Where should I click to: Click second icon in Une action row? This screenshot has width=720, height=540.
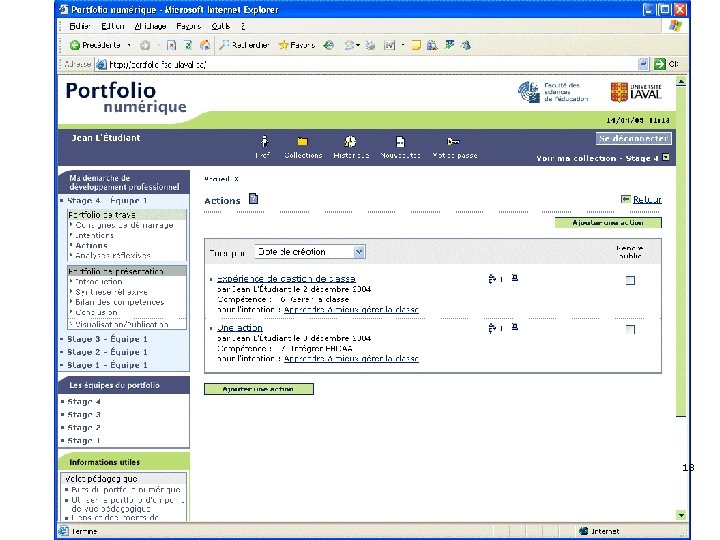point(515,327)
